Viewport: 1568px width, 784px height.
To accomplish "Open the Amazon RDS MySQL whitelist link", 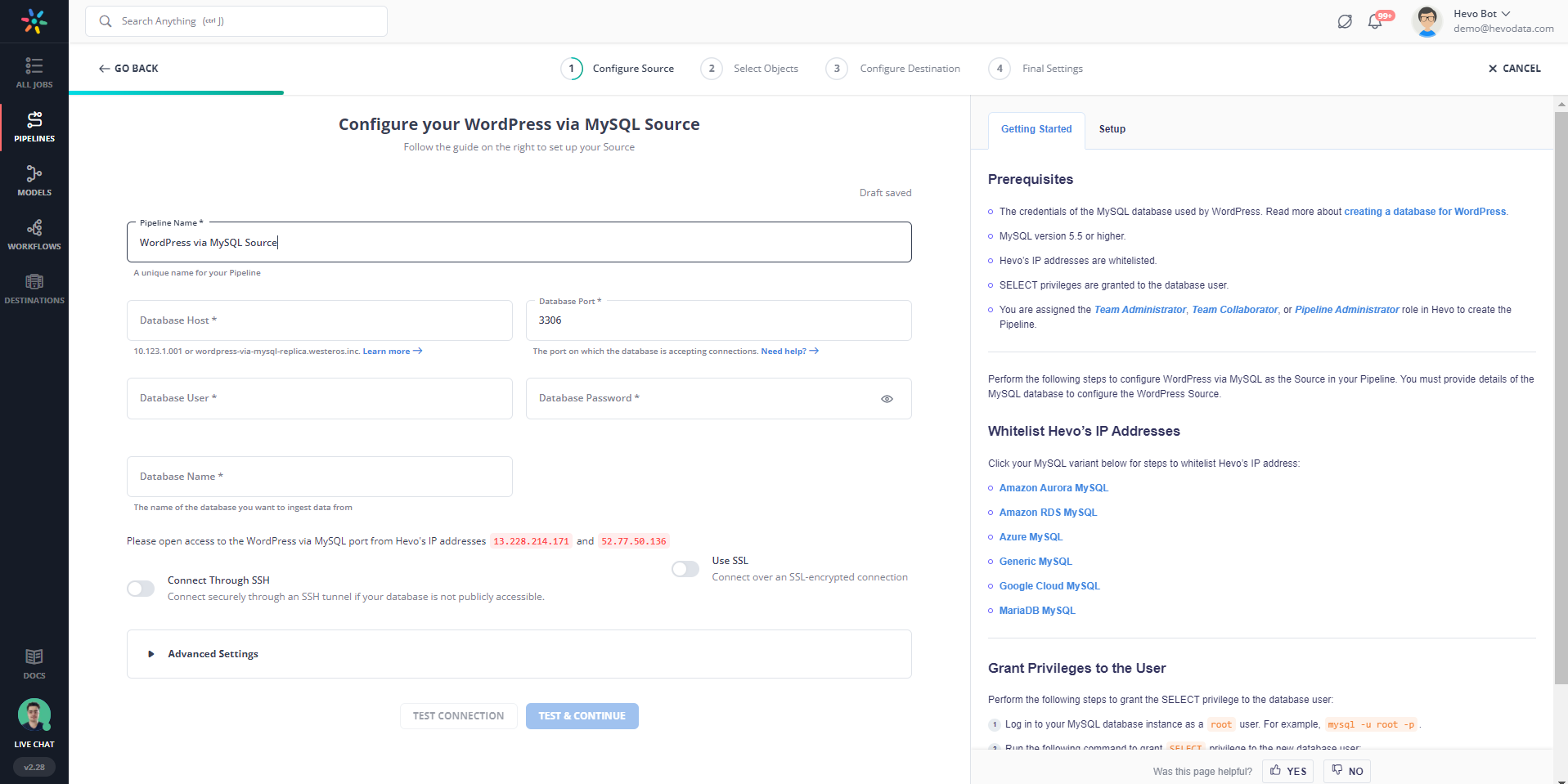I will [1048, 512].
